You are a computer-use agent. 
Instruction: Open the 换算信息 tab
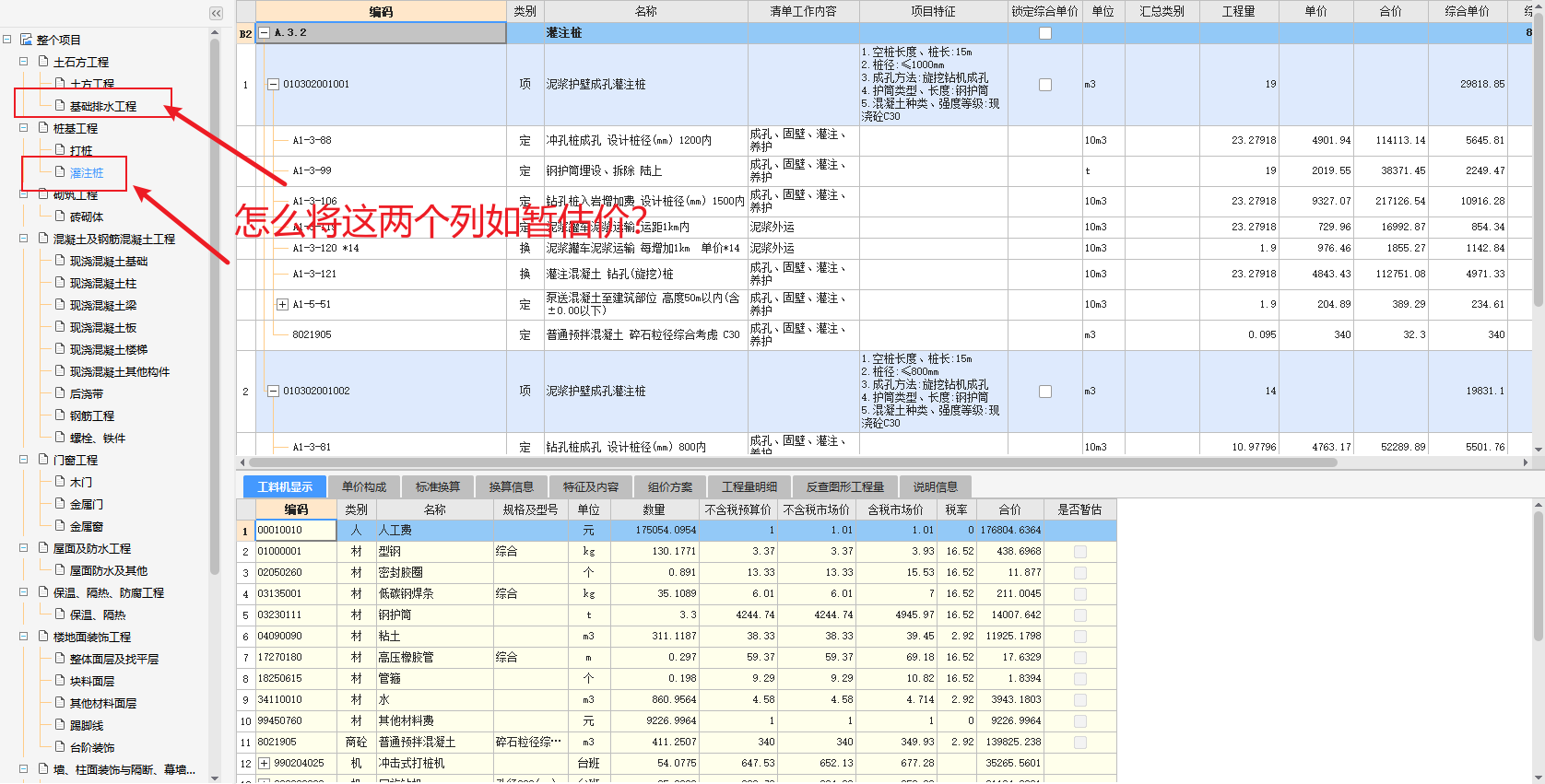pyautogui.click(x=512, y=487)
